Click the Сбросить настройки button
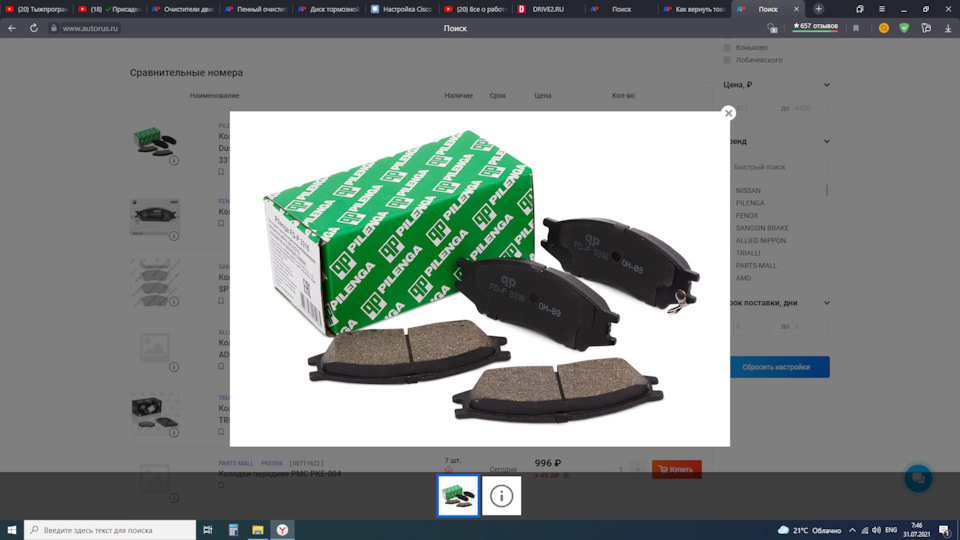 (x=776, y=367)
